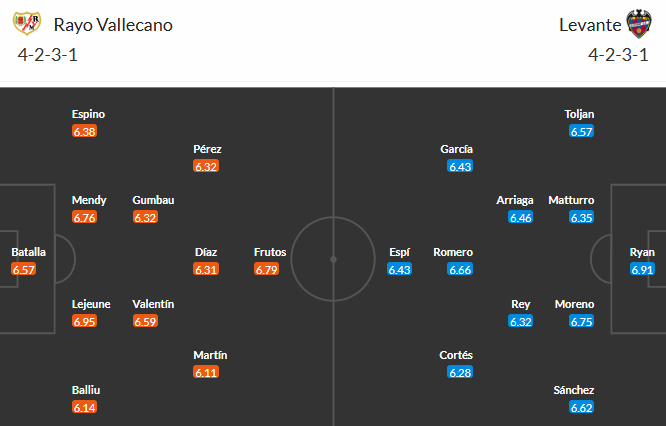
Task: Select player Espino in the lineup
Action: [88, 114]
